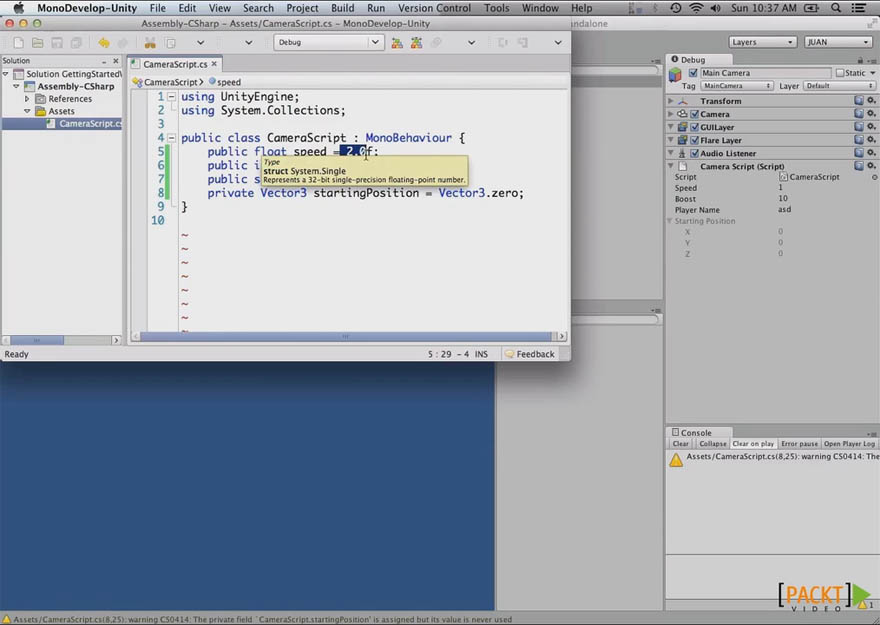Viewport: 880px width, 625px height.
Task: Collapse the Starting Position foldout
Action: tap(670, 221)
